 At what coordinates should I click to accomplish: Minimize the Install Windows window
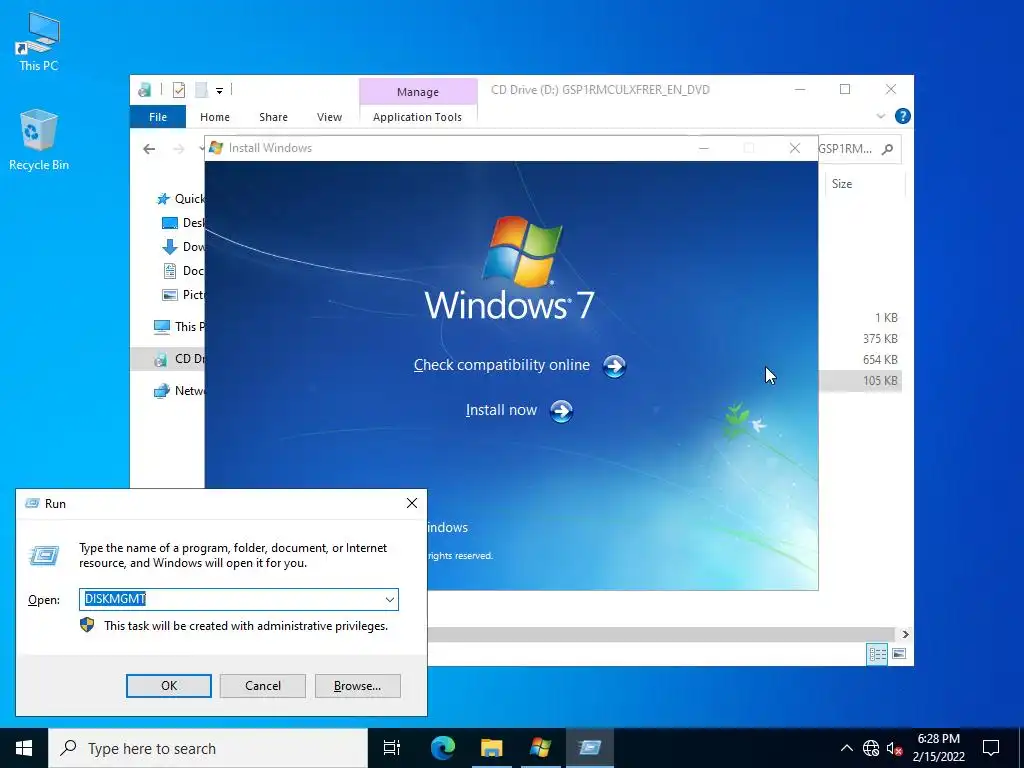703,148
